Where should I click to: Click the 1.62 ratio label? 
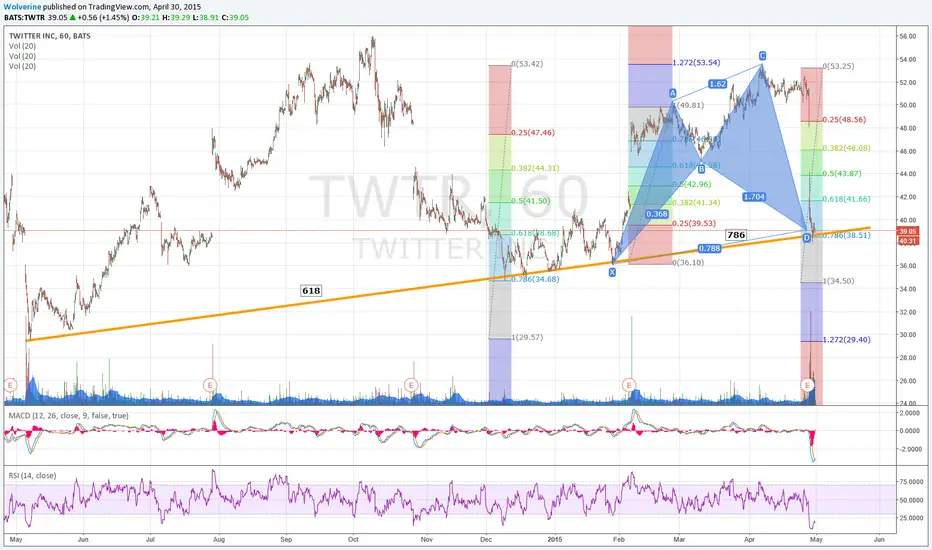[x=717, y=84]
